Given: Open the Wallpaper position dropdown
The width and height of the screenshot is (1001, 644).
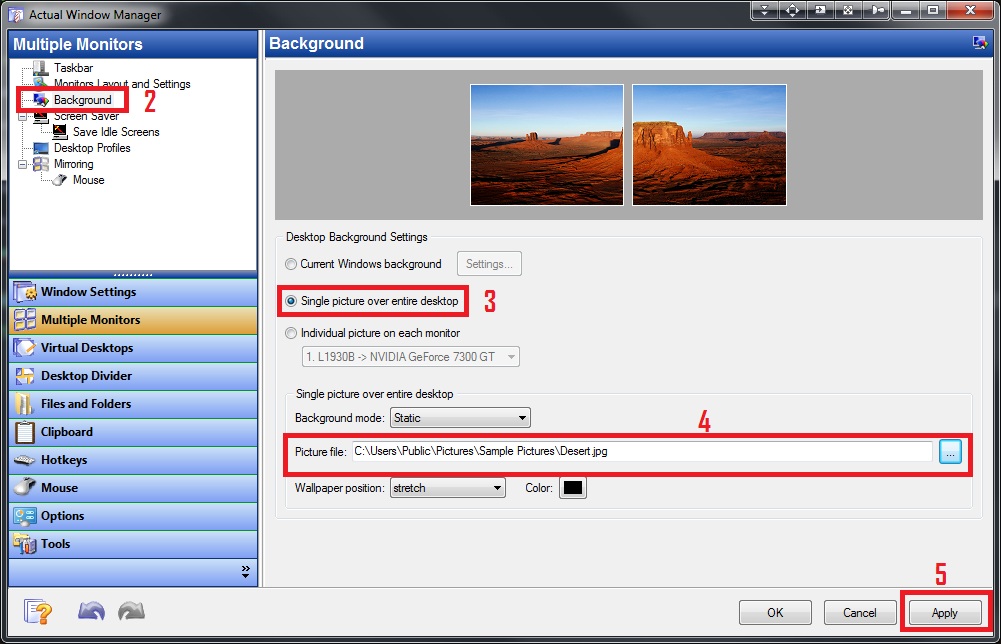Looking at the screenshot, I should 448,488.
